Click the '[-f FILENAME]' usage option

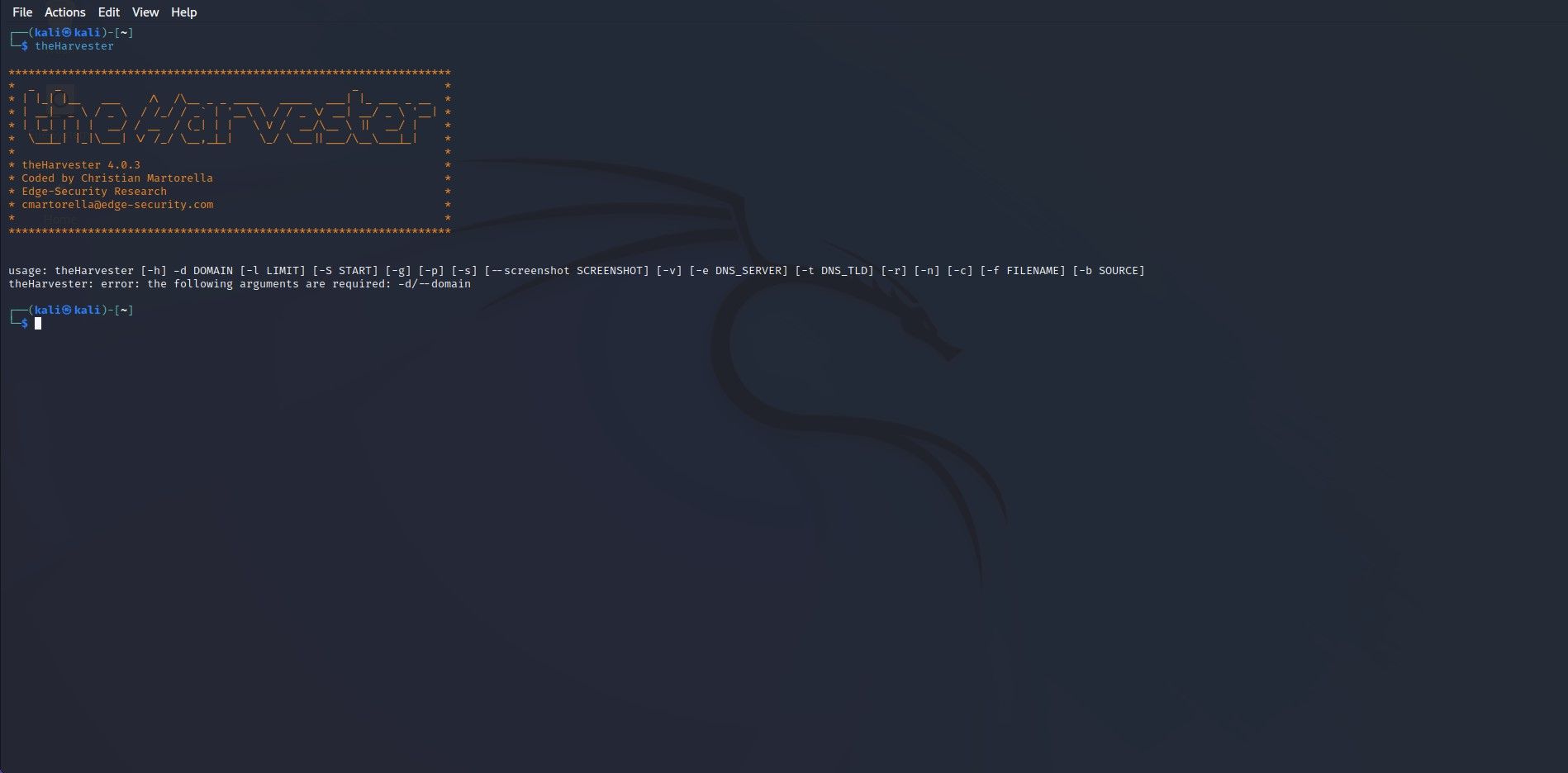coord(1023,271)
